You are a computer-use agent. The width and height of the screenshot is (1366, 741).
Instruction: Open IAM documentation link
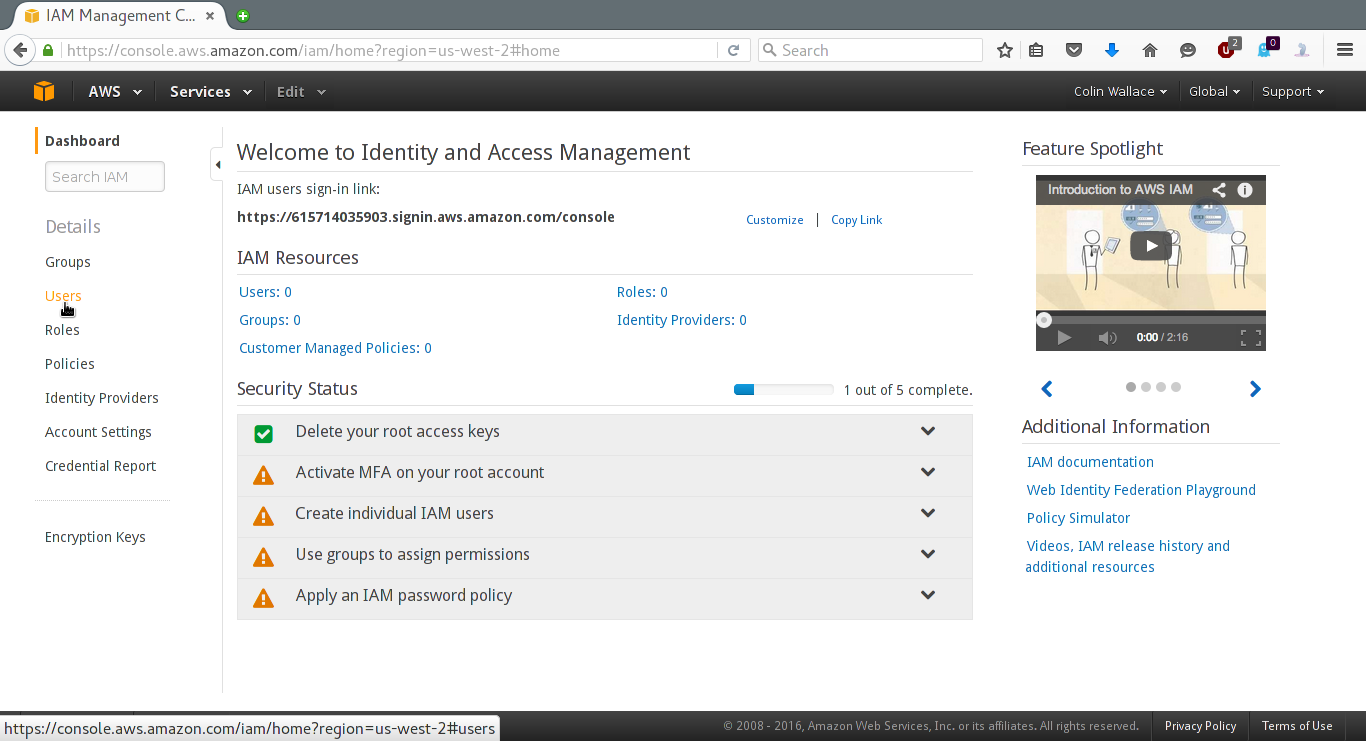[x=1090, y=462]
